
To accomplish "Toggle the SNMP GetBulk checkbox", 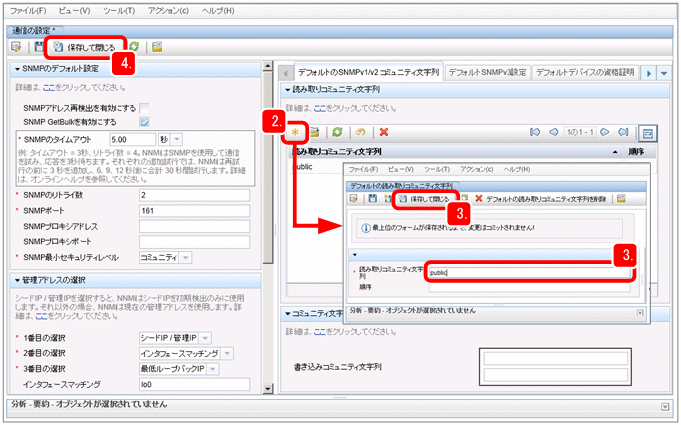I will point(144,122).
